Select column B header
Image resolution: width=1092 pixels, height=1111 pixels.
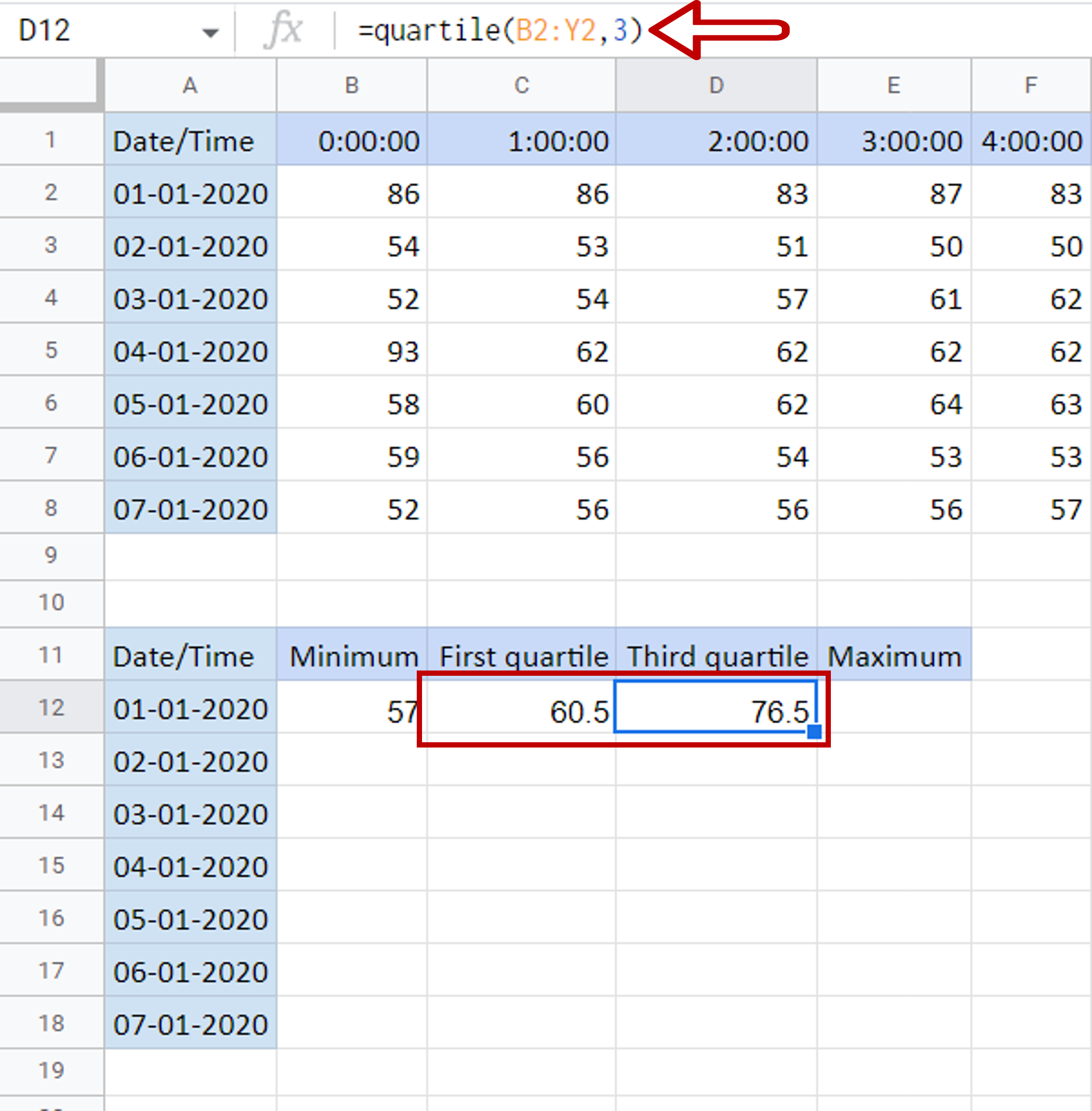click(352, 85)
